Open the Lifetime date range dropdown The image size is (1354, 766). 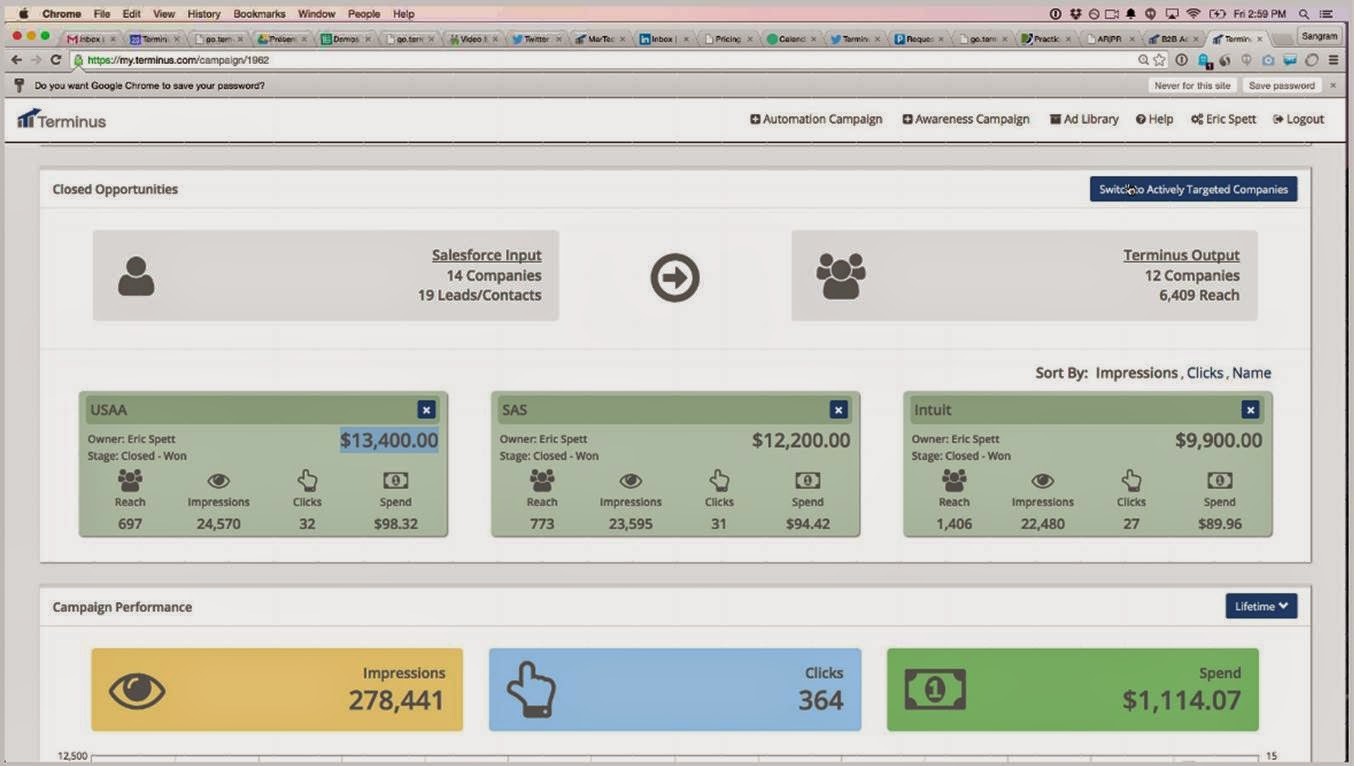(1261, 606)
